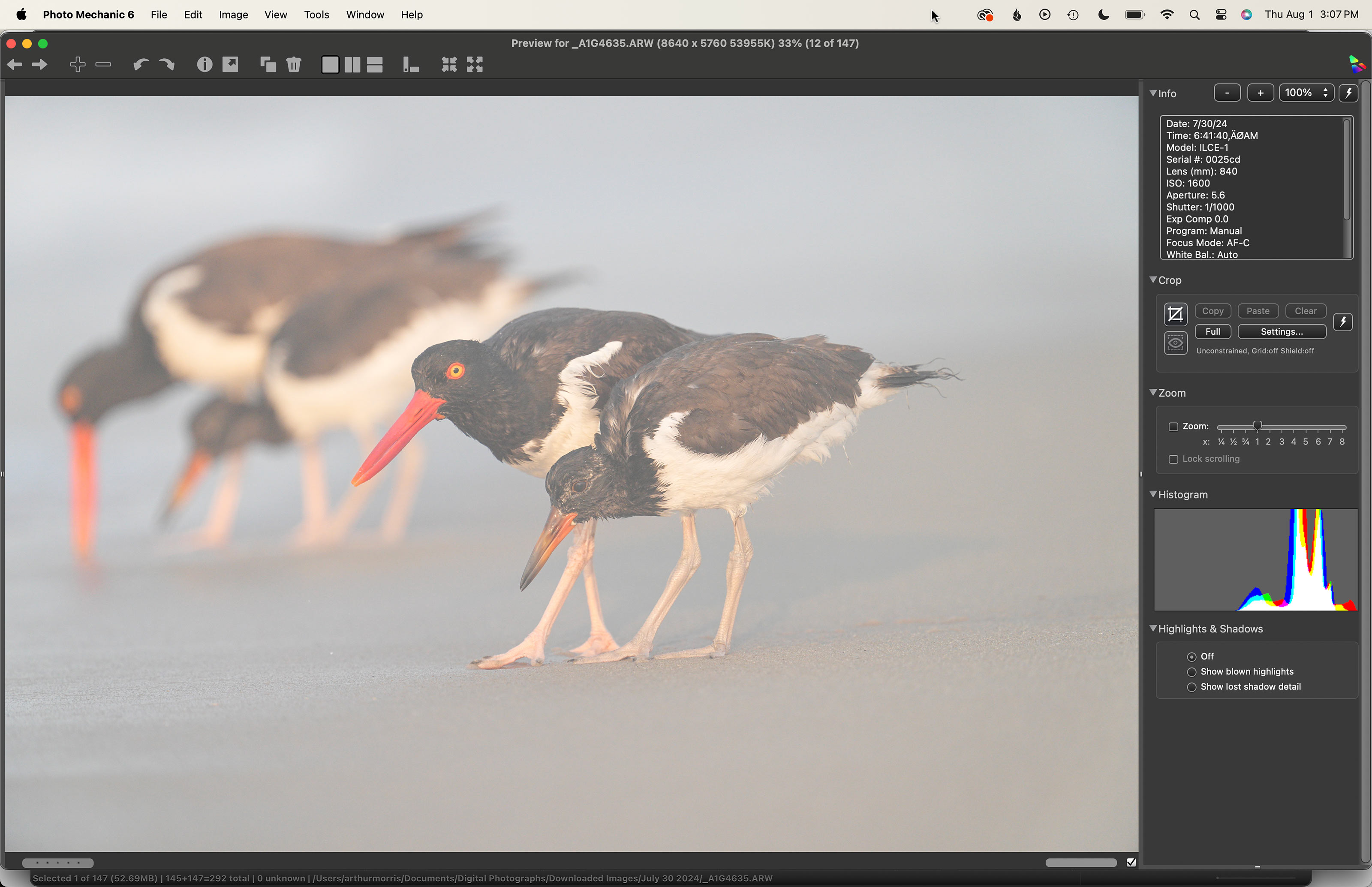Click the horizontal scrollbar under the preview
This screenshot has height=887, width=1372.
(x=1080, y=863)
